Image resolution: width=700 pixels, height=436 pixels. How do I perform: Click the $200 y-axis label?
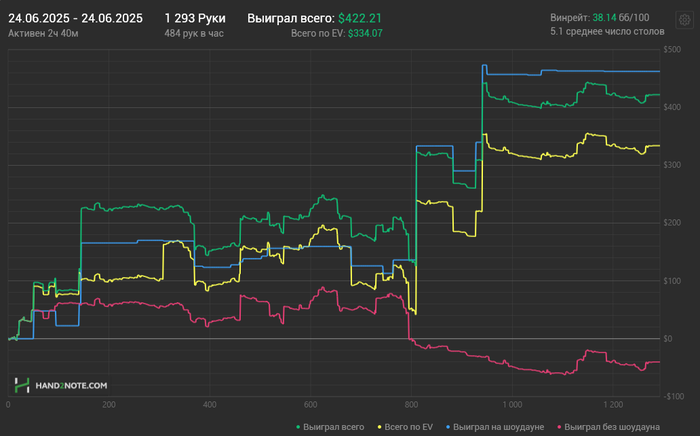[x=673, y=223]
